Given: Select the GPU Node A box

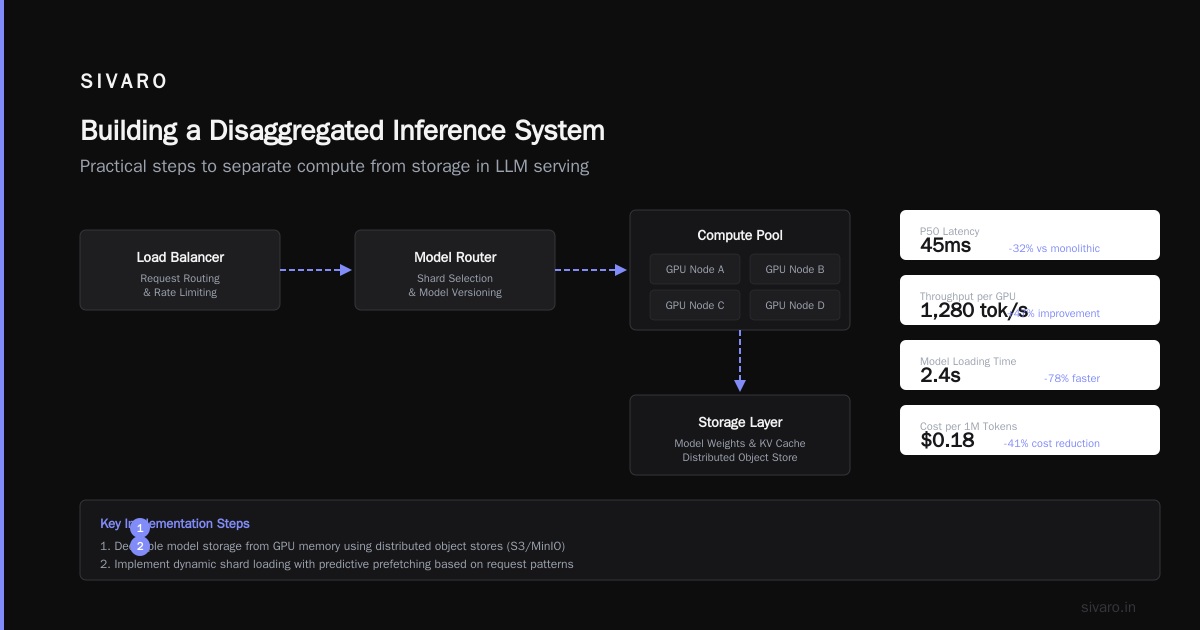Looking at the screenshot, I should pos(695,269).
